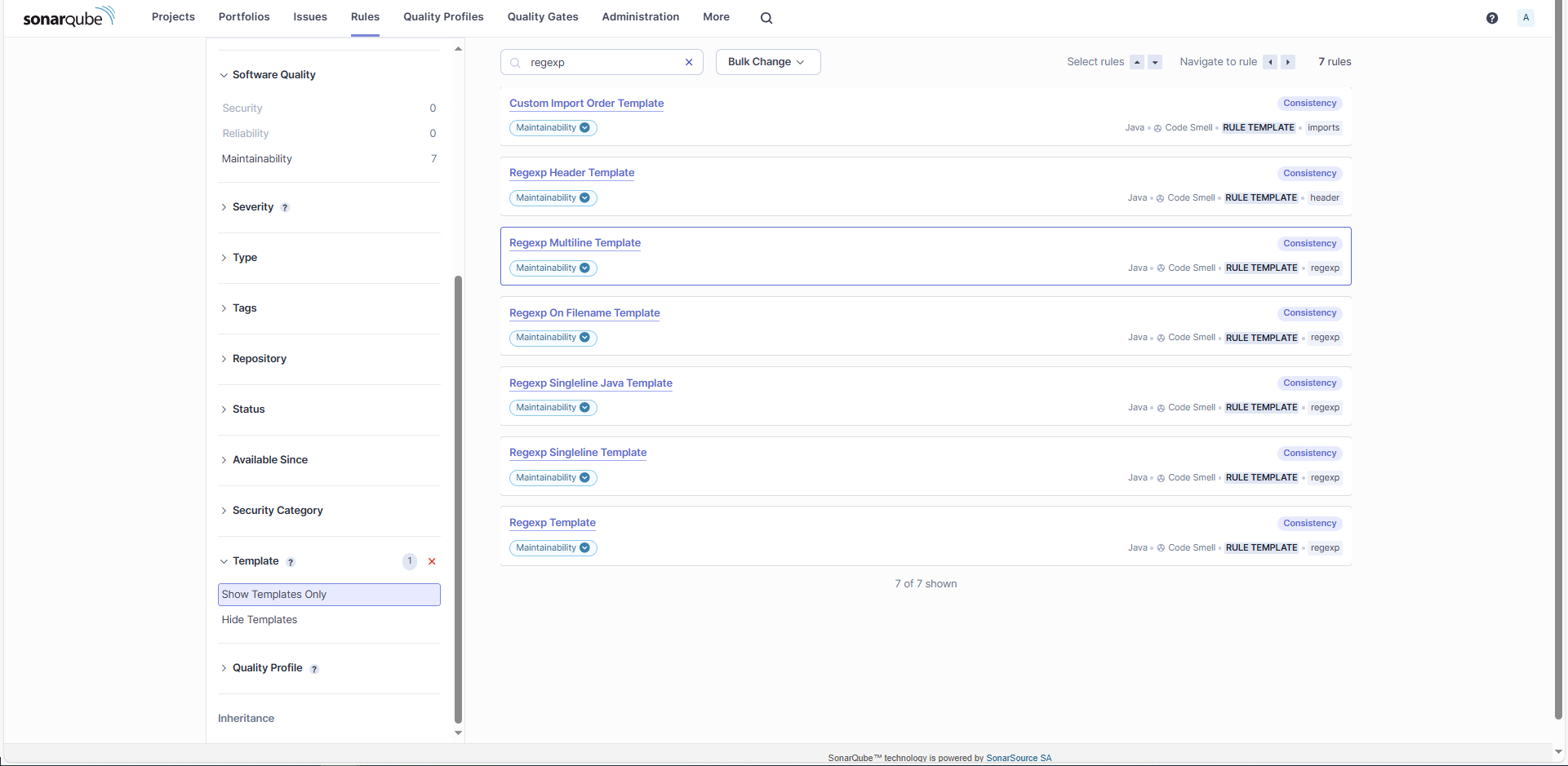Viewport: 1568px width, 766px height.
Task: Open the Regexp Header Template rule
Action: tap(571, 173)
